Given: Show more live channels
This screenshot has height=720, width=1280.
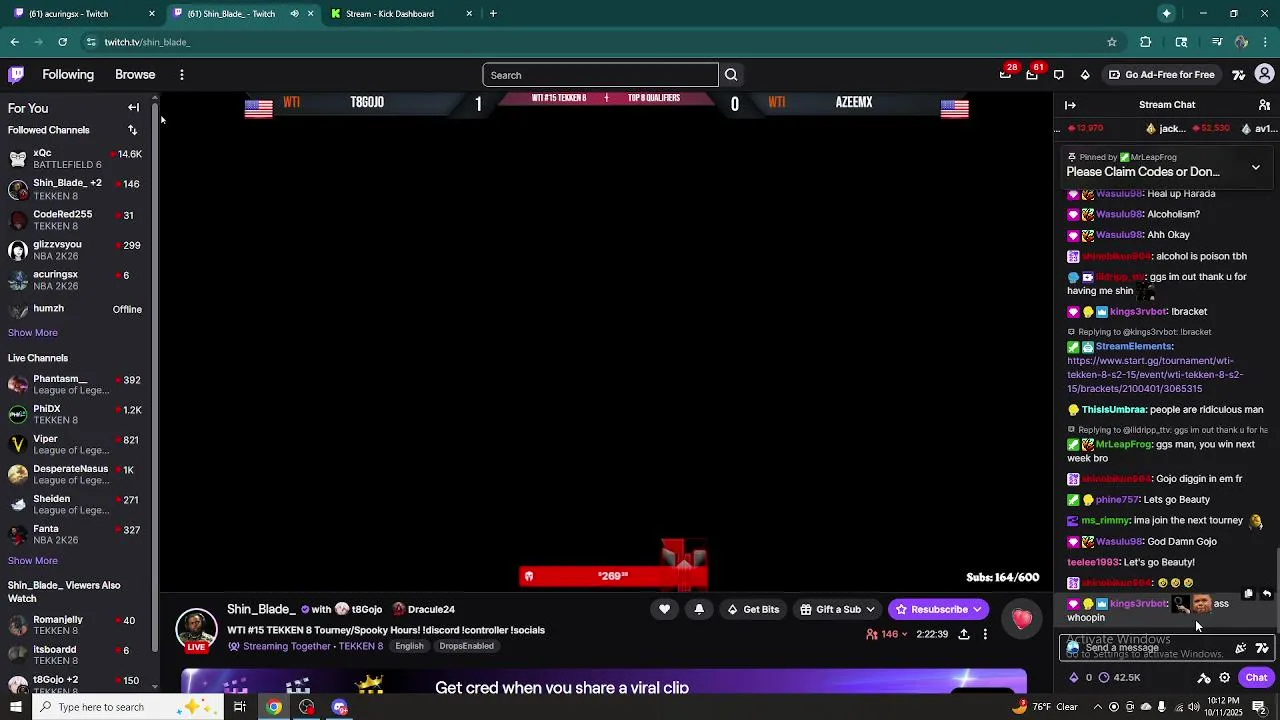Looking at the screenshot, I should (33, 561).
